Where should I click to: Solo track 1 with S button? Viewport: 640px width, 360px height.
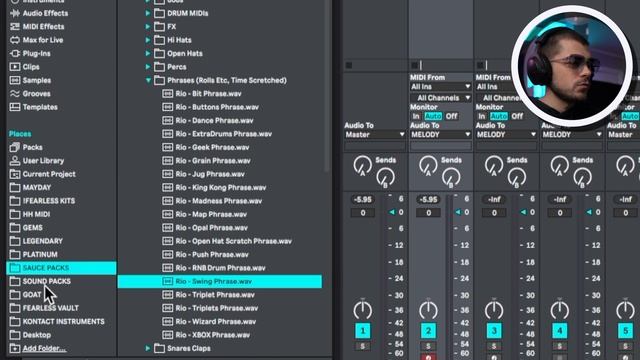(x=362, y=346)
